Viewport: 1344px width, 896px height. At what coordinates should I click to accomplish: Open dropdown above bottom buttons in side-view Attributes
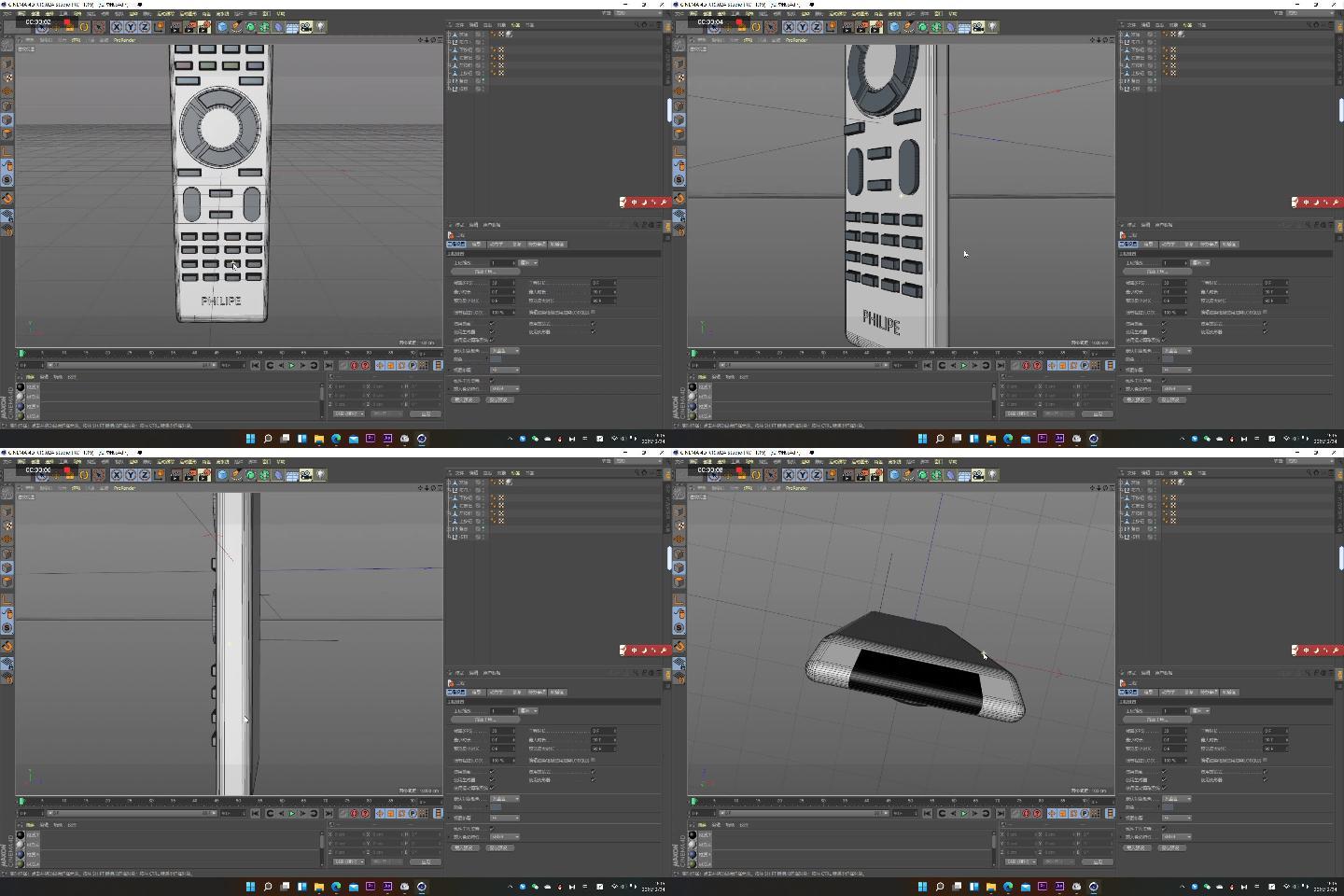click(x=505, y=837)
